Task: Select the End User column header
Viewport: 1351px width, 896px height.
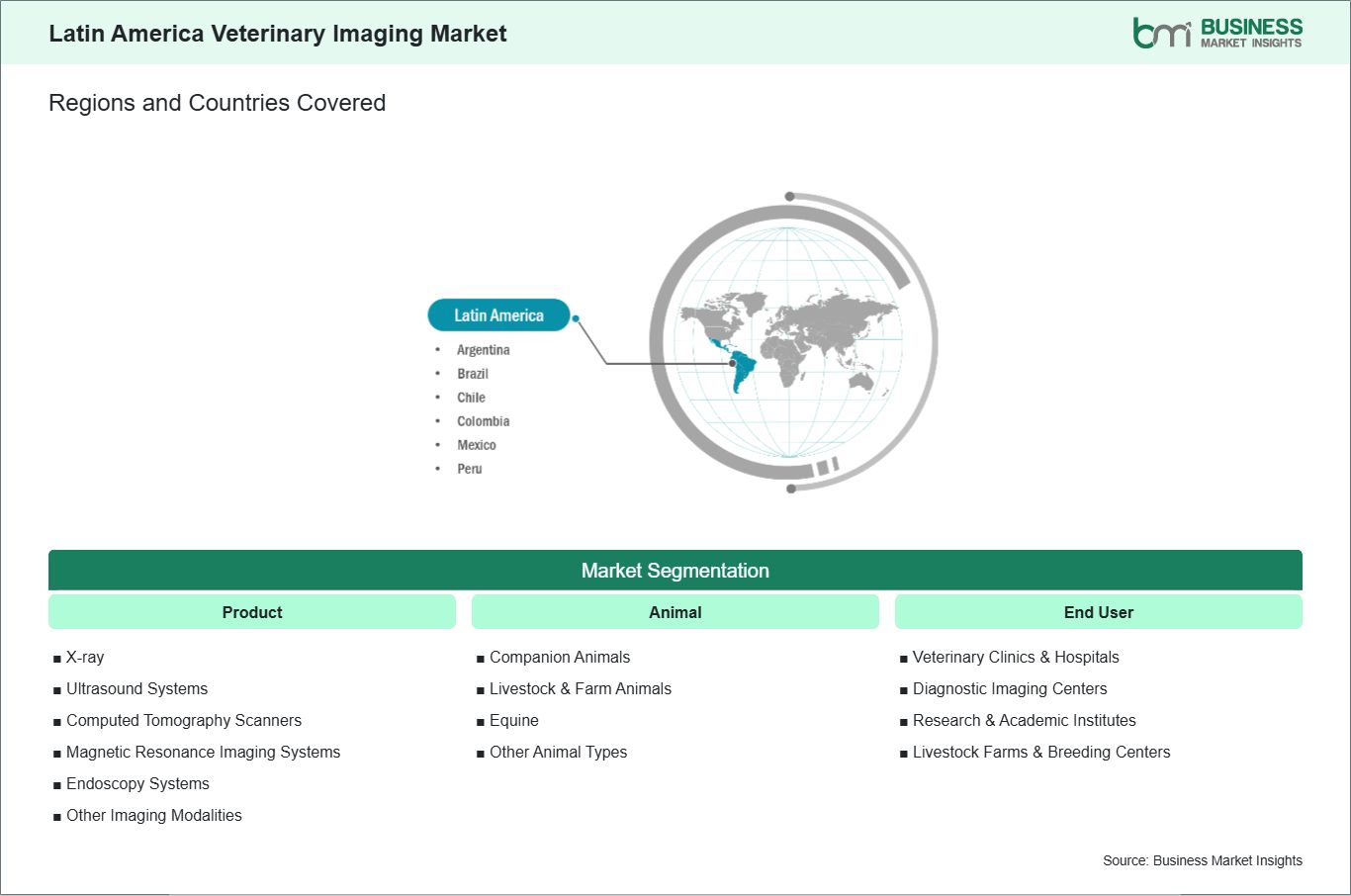Action: click(1099, 612)
